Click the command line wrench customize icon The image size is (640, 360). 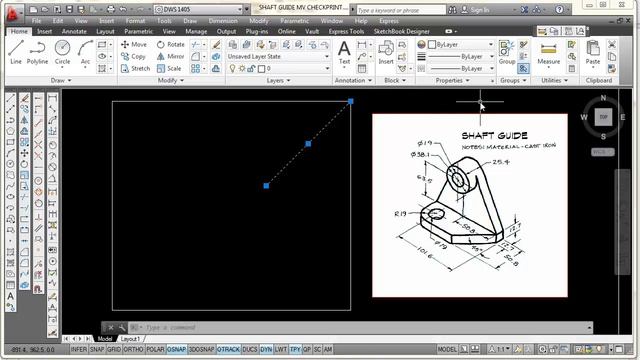point(122,327)
